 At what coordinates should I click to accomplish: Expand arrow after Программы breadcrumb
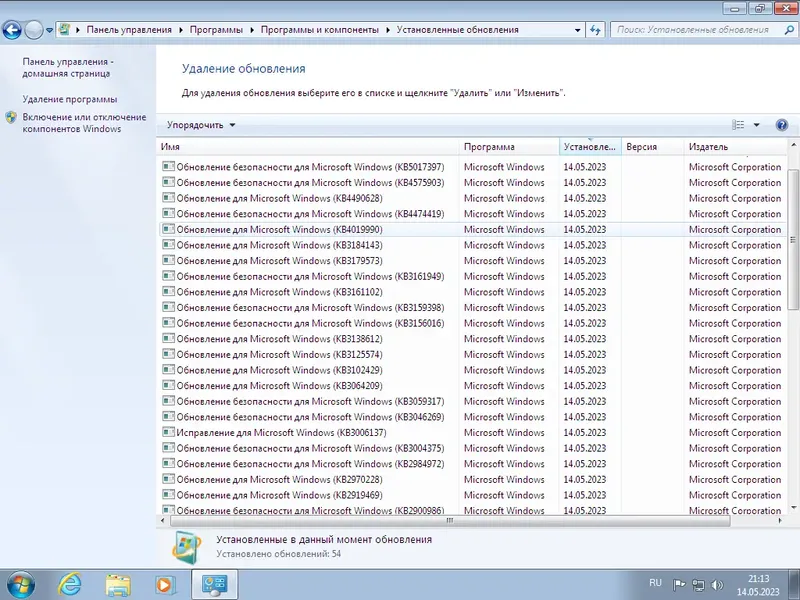pos(252,30)
